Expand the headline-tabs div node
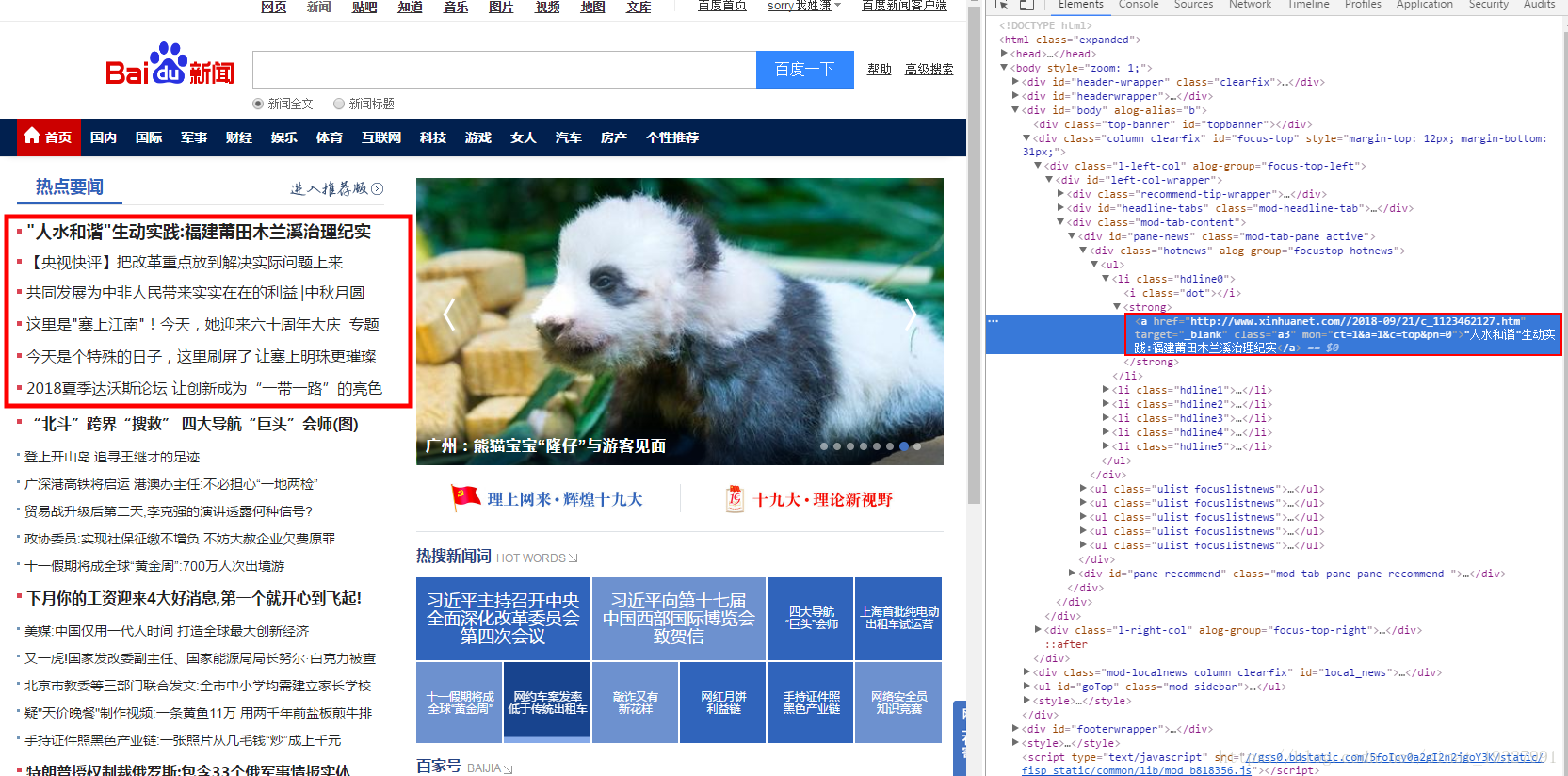Screen dimensions: 1568x776 [x=1060, y=208]
